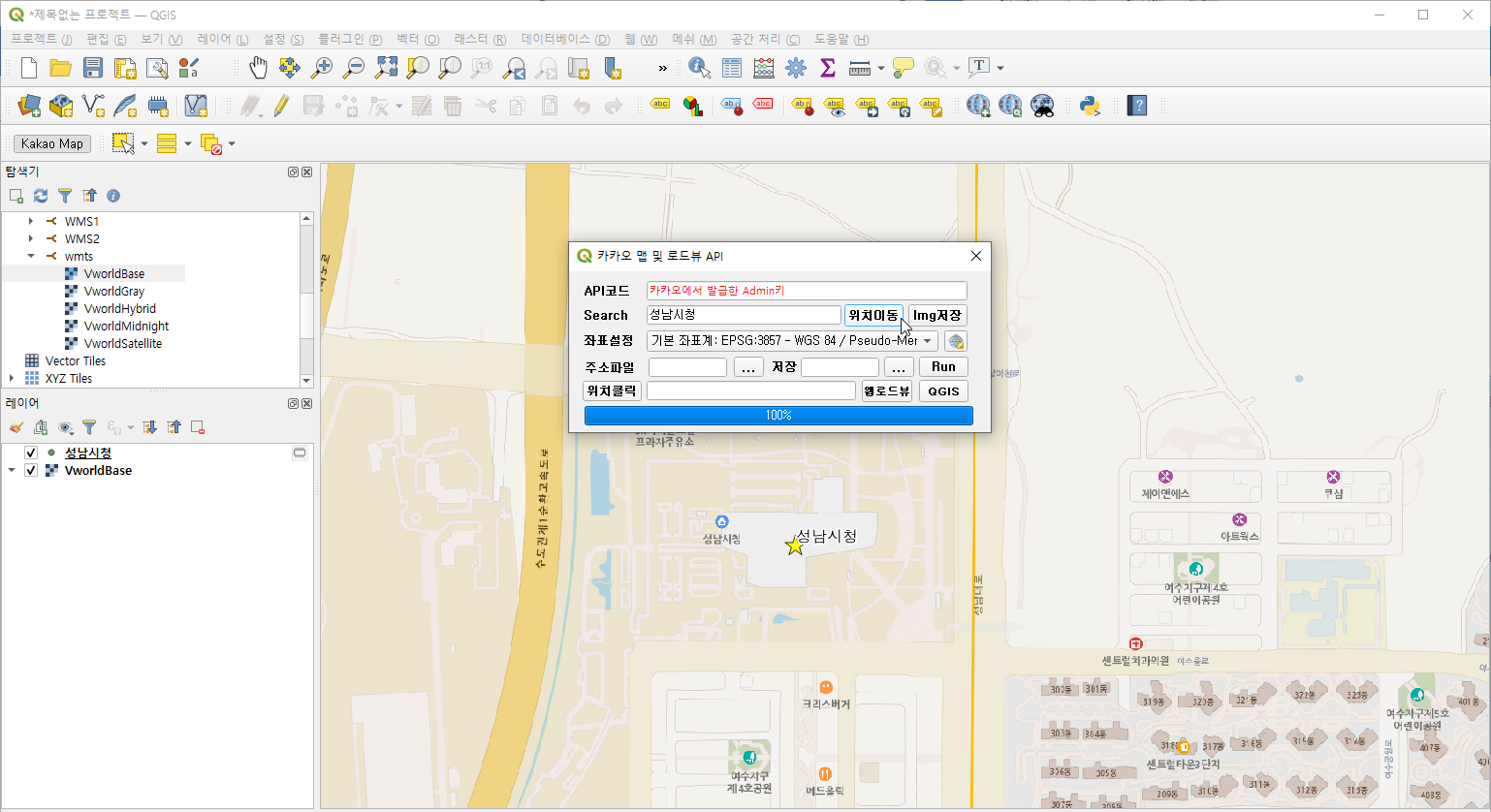Close the 카카오 맵 및 로드뷰 API dialog
1491x812 pixels.
(x=976, y=256)
